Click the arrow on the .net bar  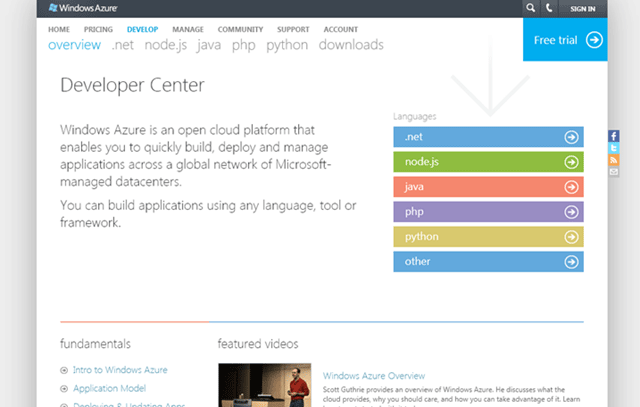coord(571,137)
